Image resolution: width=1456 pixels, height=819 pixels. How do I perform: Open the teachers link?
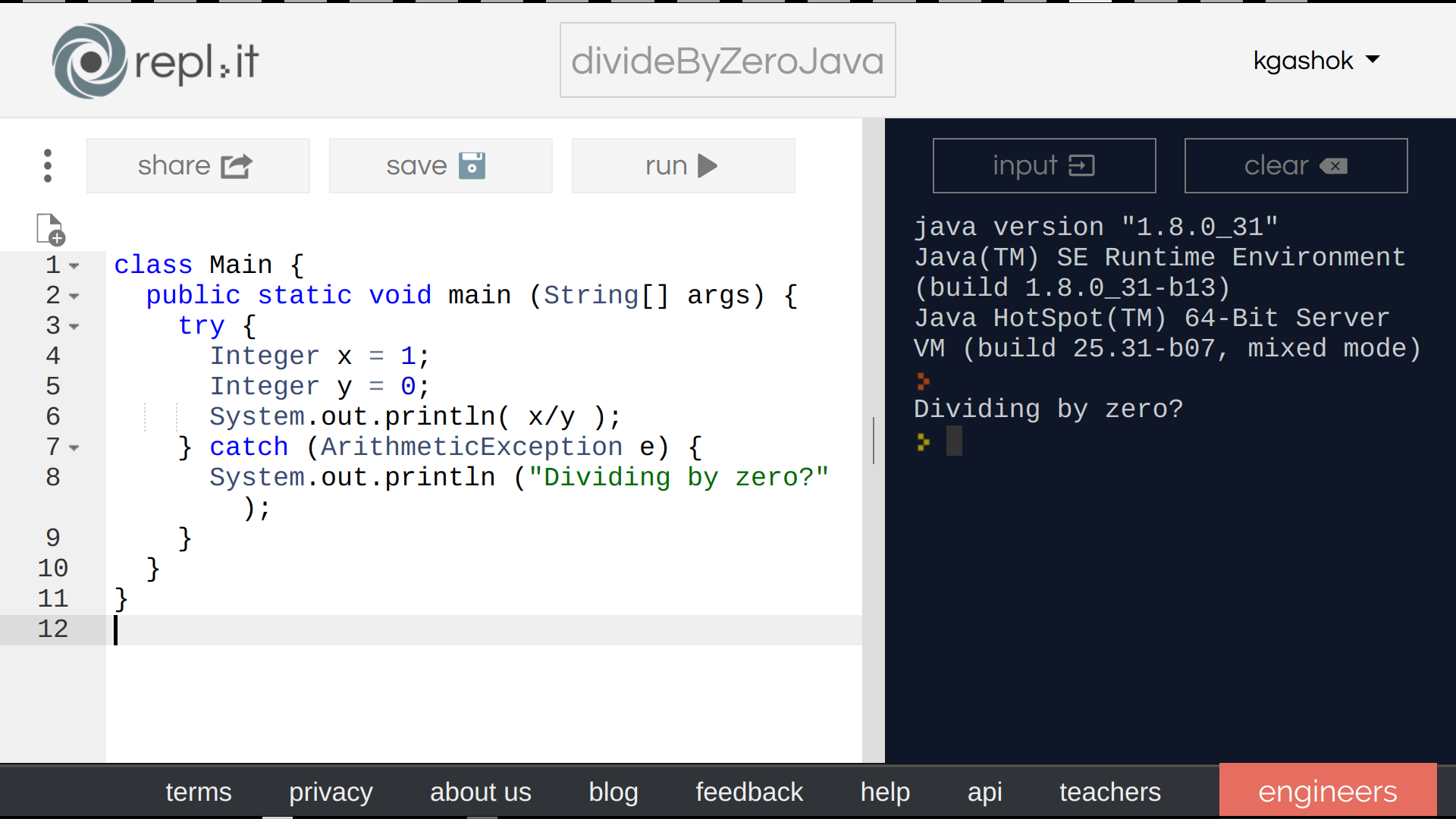pos(1110,792)
